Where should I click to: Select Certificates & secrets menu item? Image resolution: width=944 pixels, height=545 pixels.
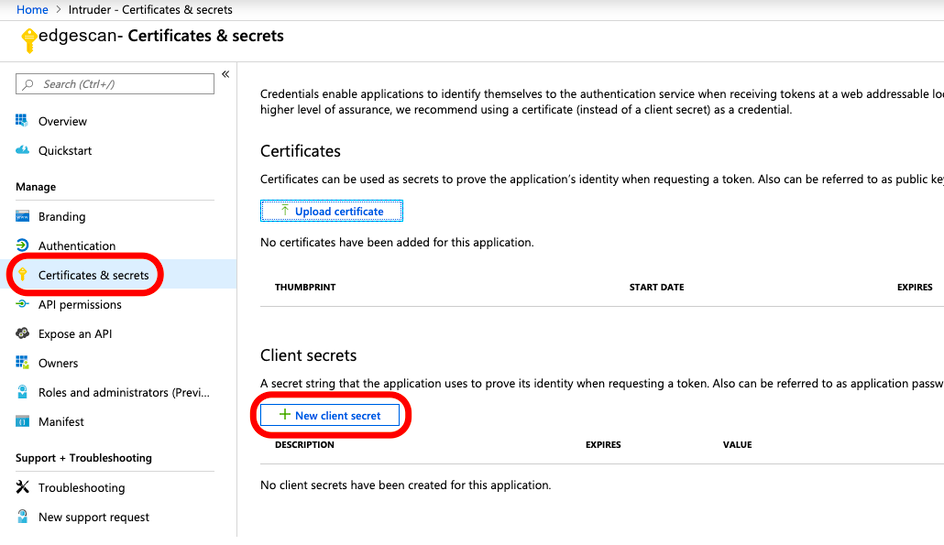click(118, 275)
